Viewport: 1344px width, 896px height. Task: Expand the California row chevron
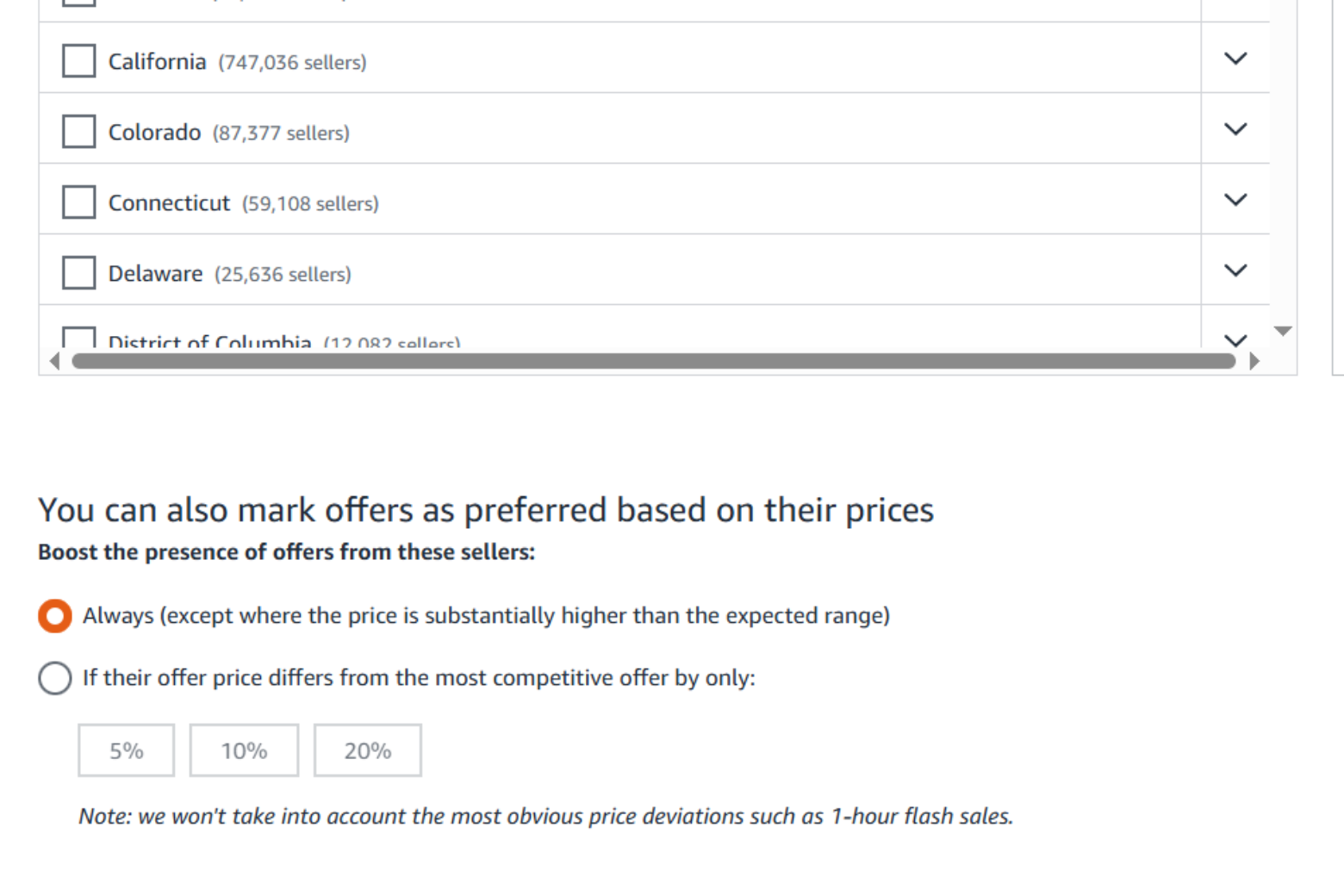1235,59
